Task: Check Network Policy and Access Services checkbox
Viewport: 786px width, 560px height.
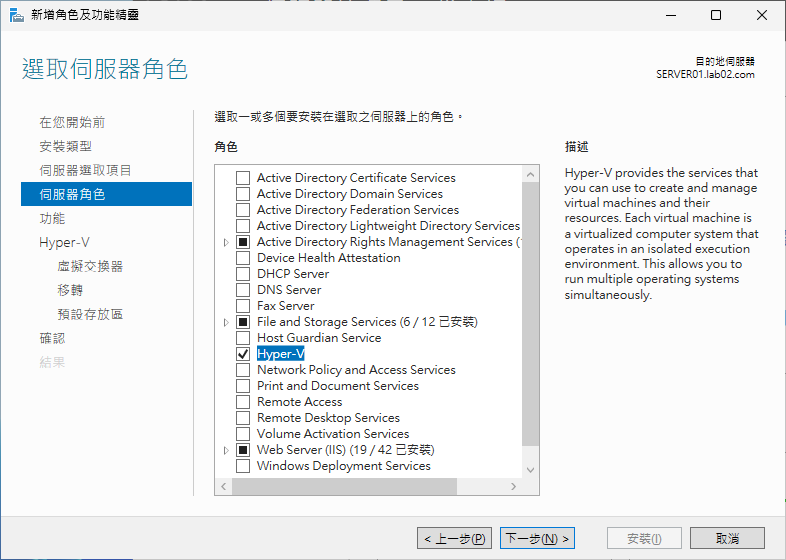Action: pyautogui.click(x=243, y=370)
